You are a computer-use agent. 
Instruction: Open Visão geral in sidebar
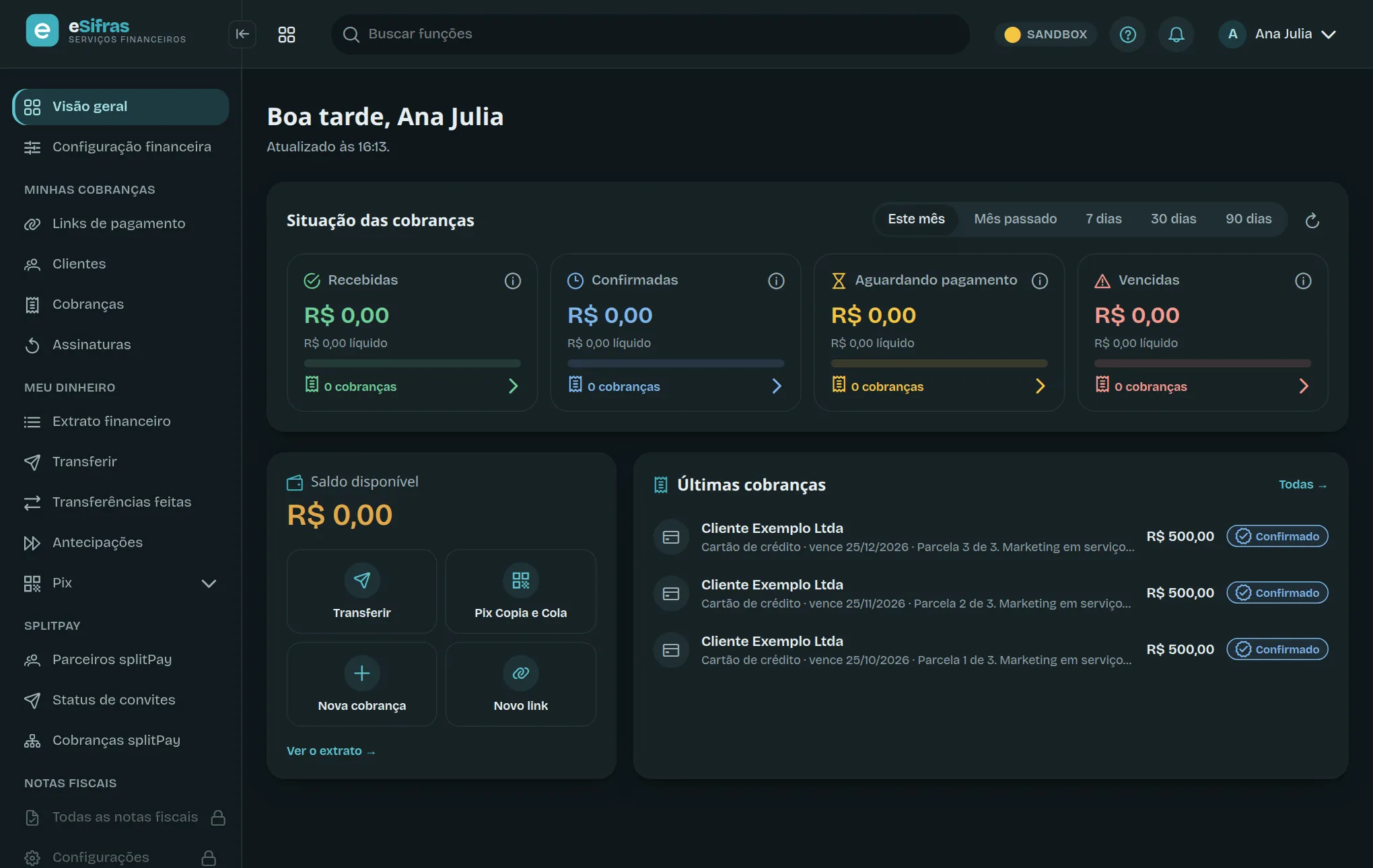[x=121, y=107]
